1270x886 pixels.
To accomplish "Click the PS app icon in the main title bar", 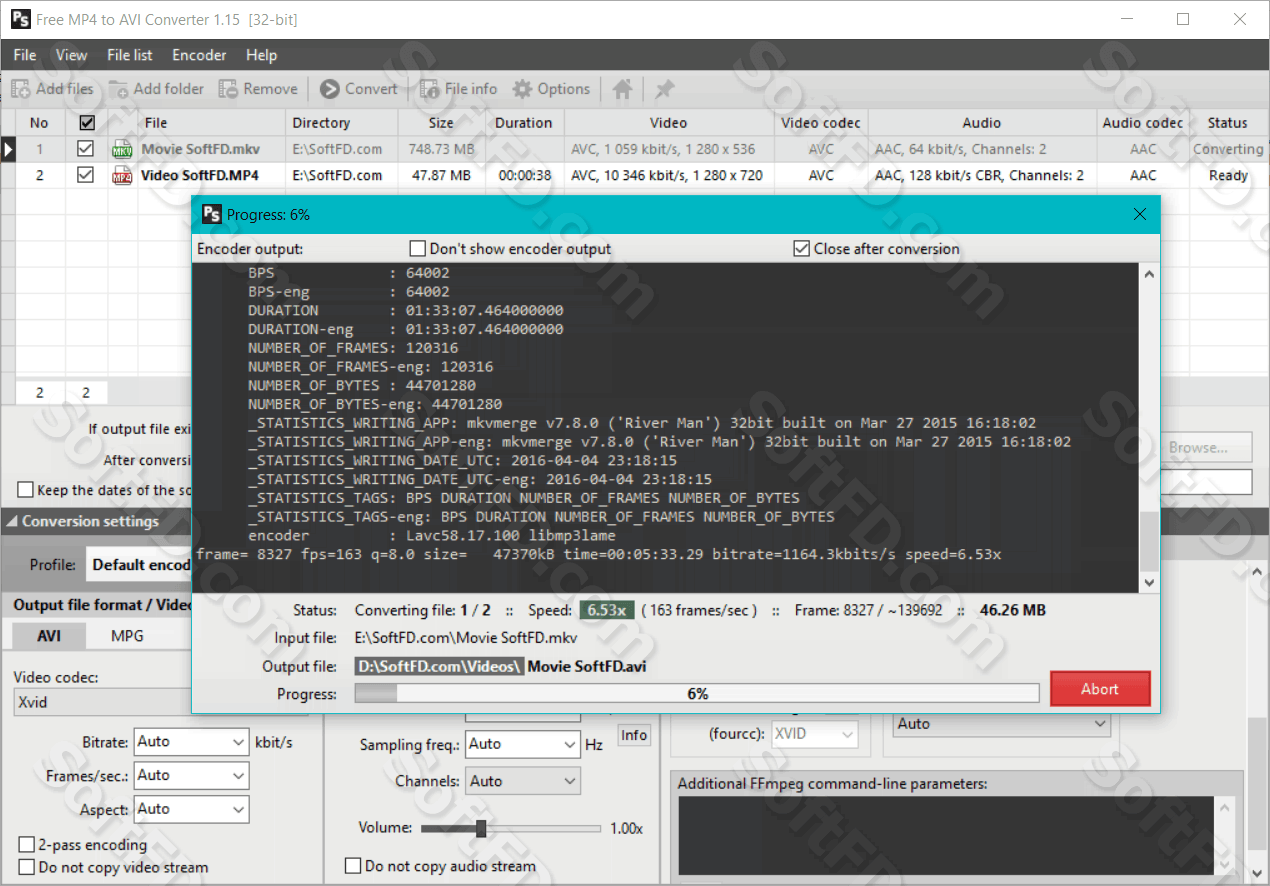I will tap(20, 19).
